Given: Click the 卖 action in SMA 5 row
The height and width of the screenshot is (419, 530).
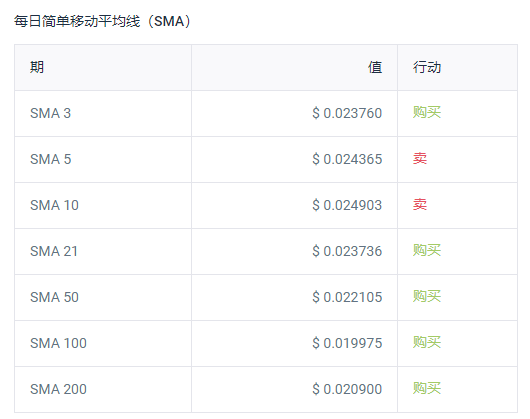Looking at the screenshot, I should coord(420,158).
